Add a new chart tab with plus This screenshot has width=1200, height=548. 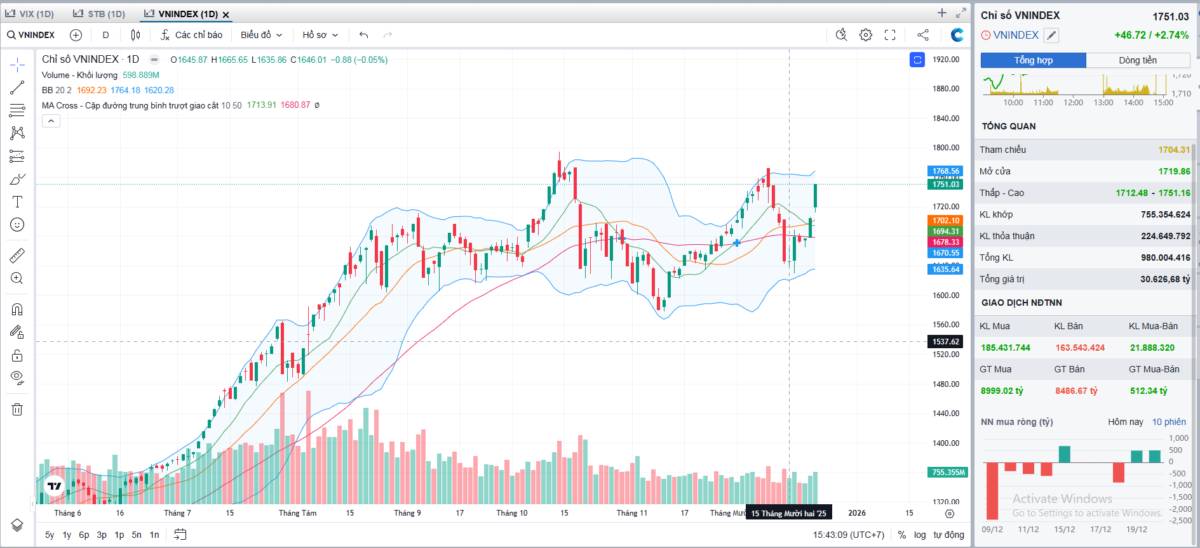pos(942,13)
